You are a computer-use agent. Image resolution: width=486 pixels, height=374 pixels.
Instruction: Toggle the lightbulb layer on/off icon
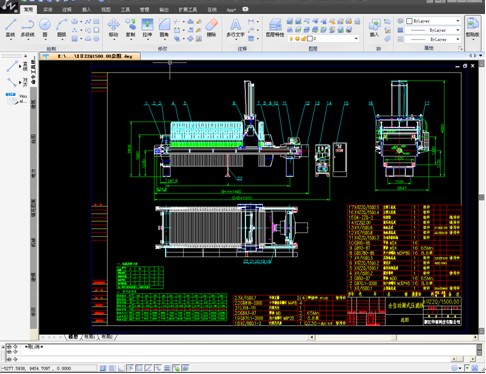pos(291,39)
